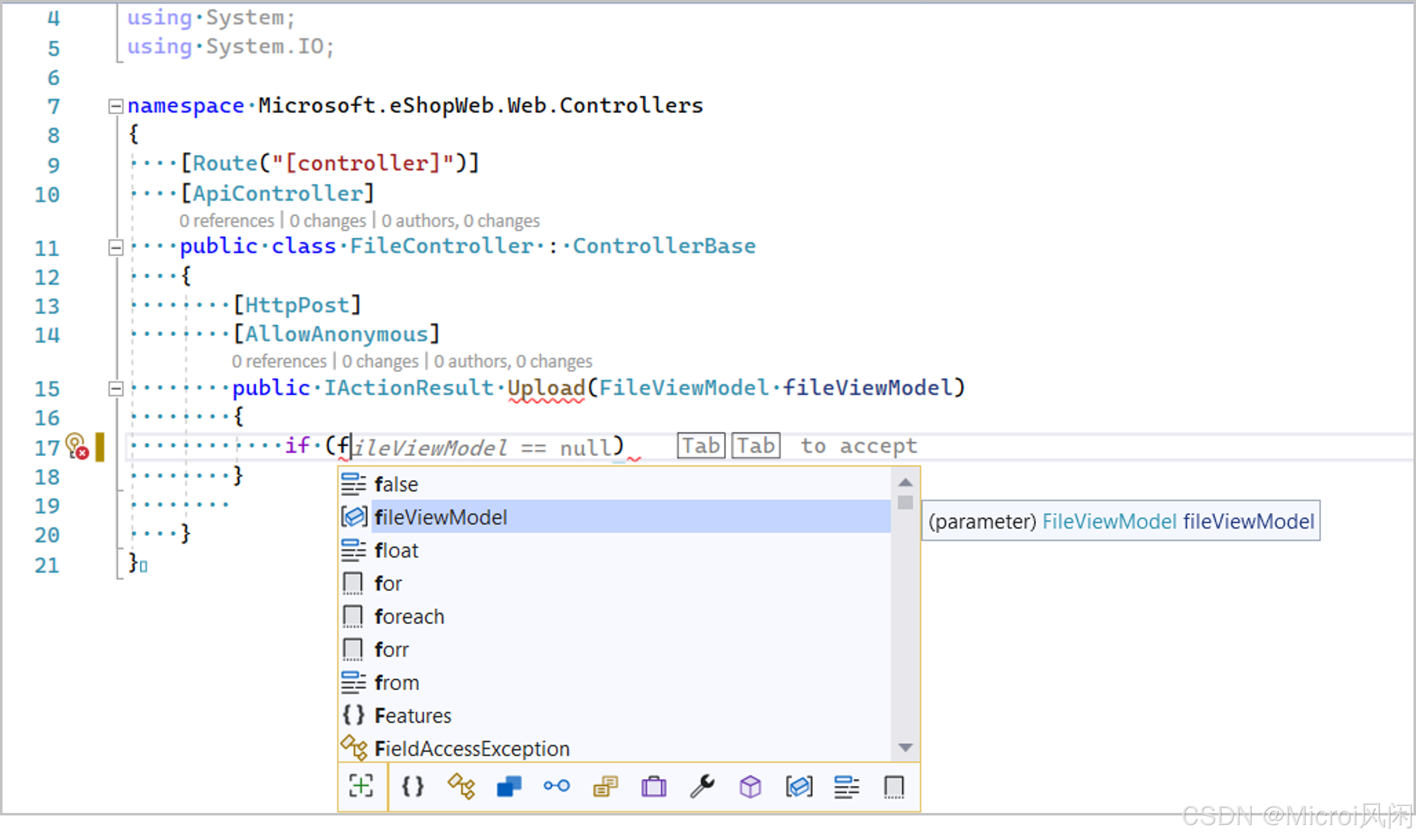Click the HttpPost attribute on line 13

click(x=297, y=306)
